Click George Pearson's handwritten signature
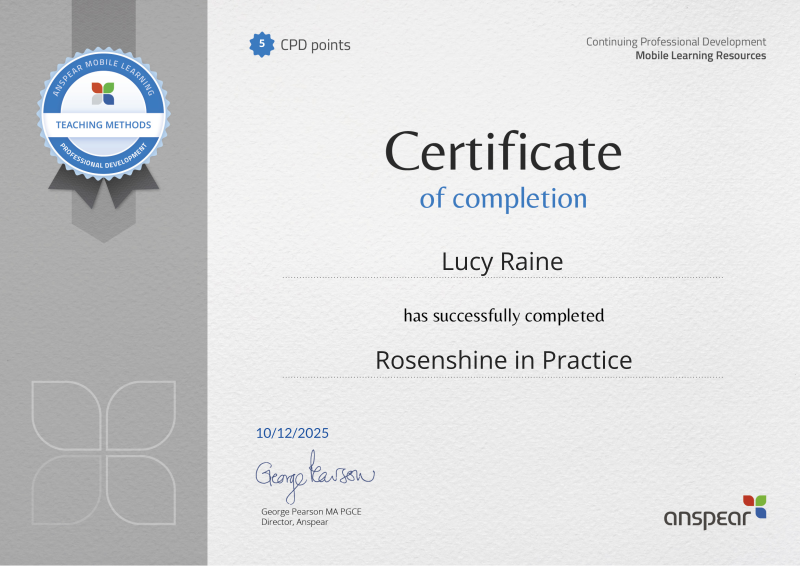 [x=314, y=477]
